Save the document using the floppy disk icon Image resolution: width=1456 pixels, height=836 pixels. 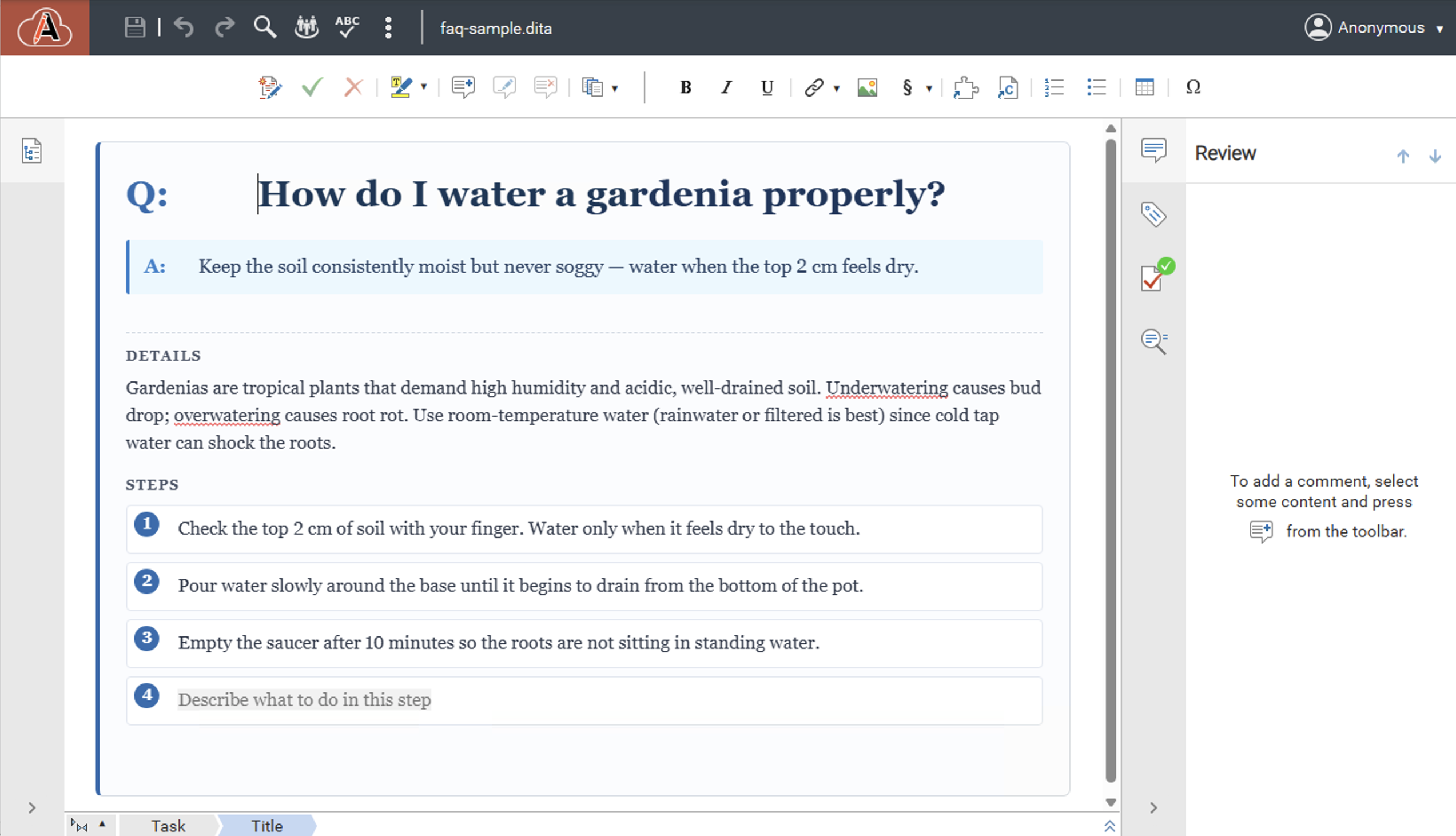(135, 27)
